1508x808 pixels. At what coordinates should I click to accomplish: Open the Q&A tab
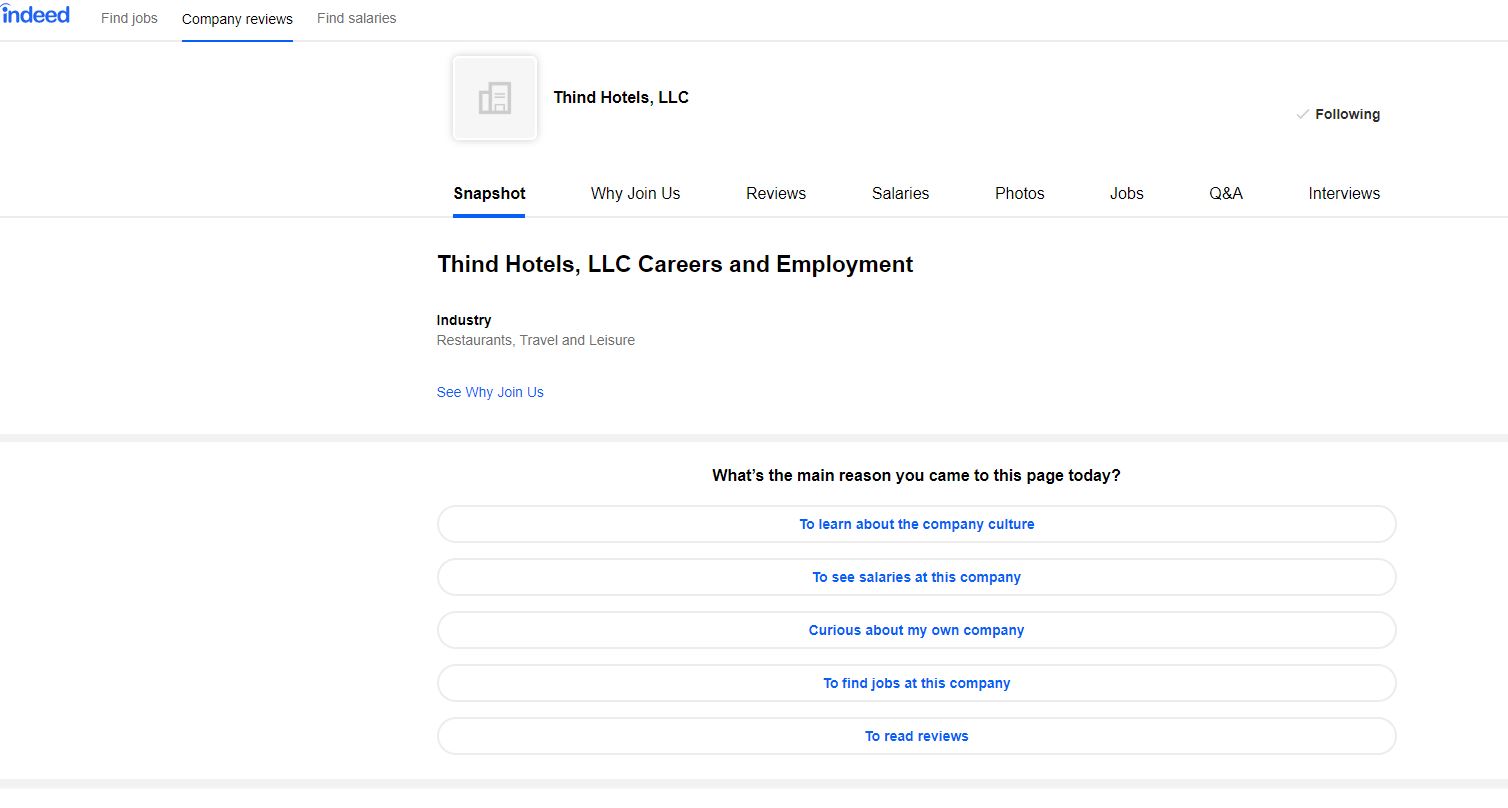(x=1225, y=194)
